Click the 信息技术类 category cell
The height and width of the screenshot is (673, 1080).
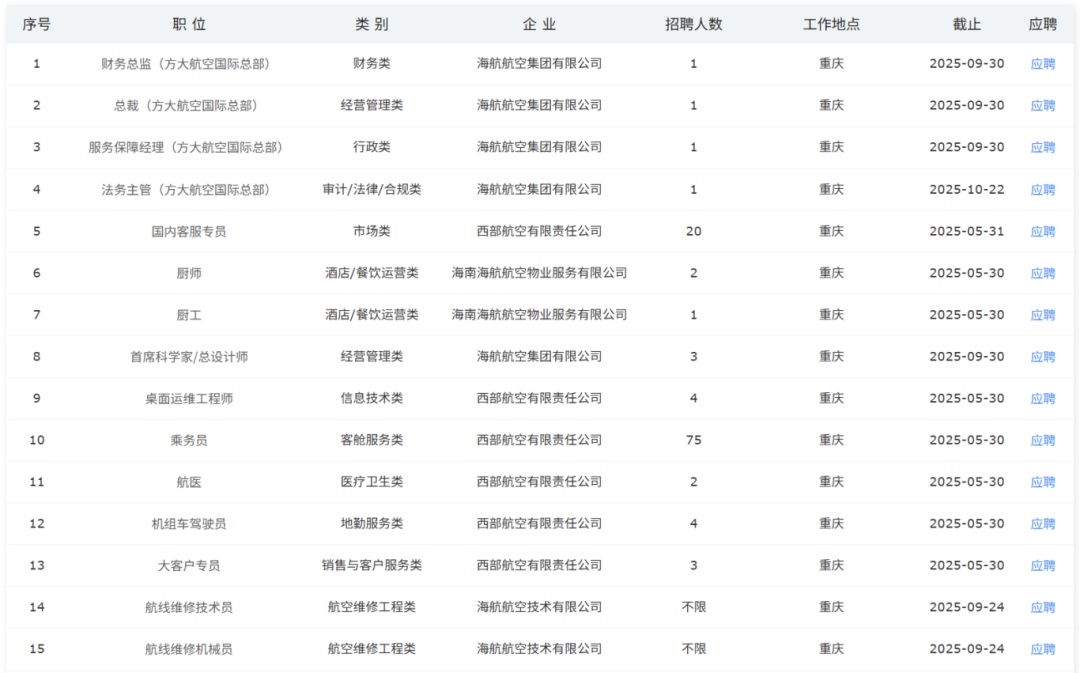(x=371, y=398)
